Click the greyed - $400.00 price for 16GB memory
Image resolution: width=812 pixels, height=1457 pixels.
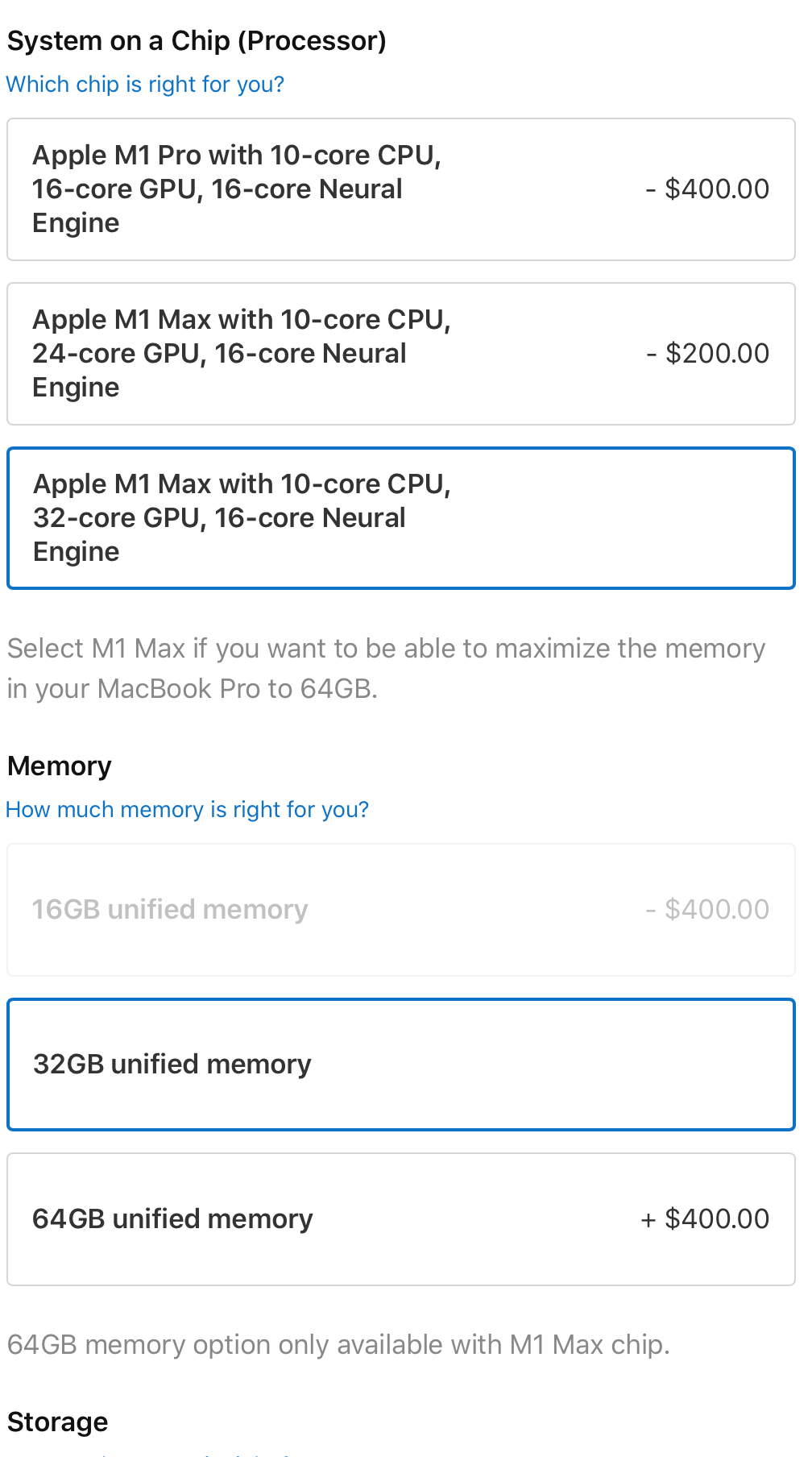(707, 910)
